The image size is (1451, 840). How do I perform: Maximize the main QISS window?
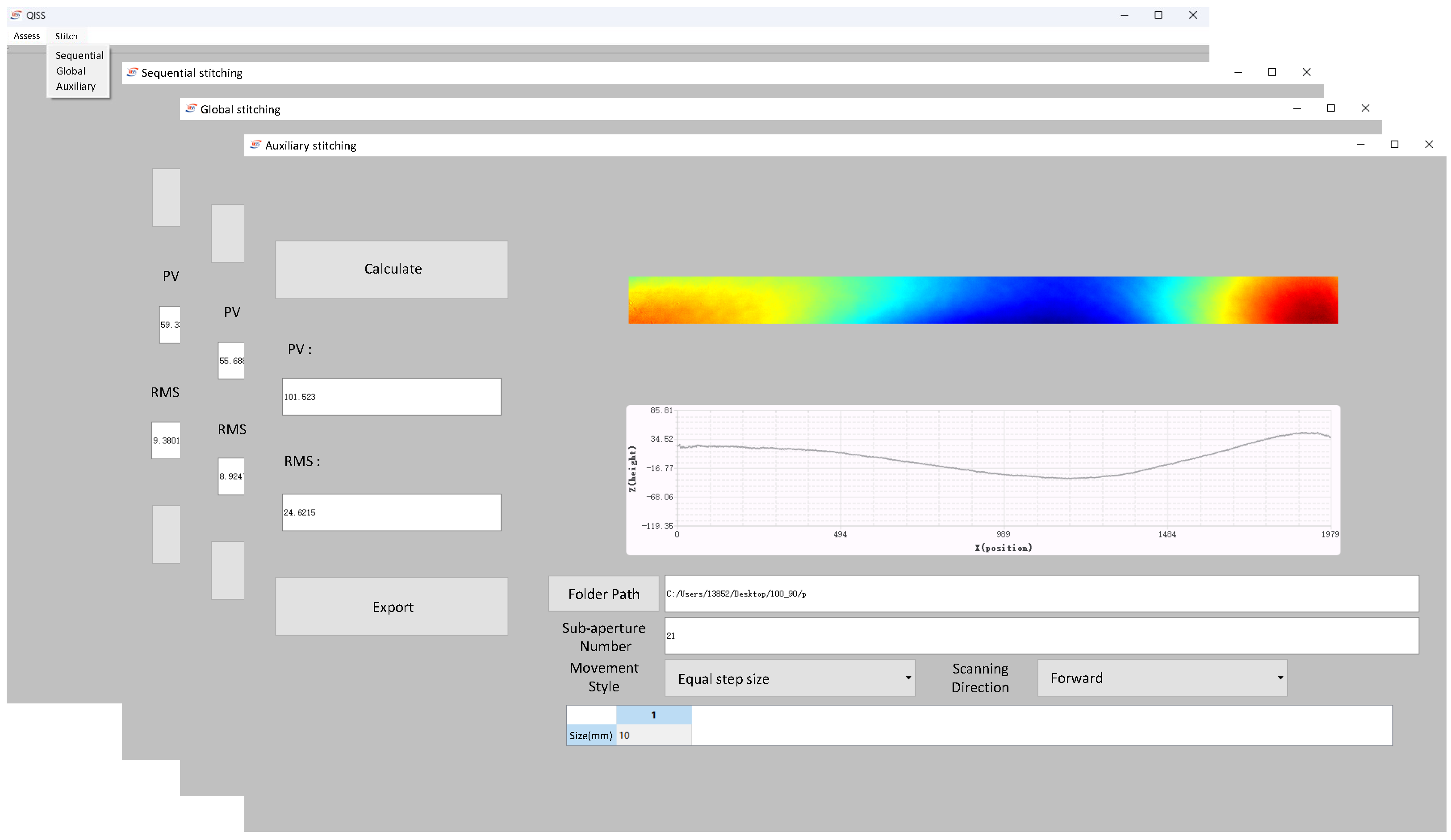click(x=1158, y=15)
